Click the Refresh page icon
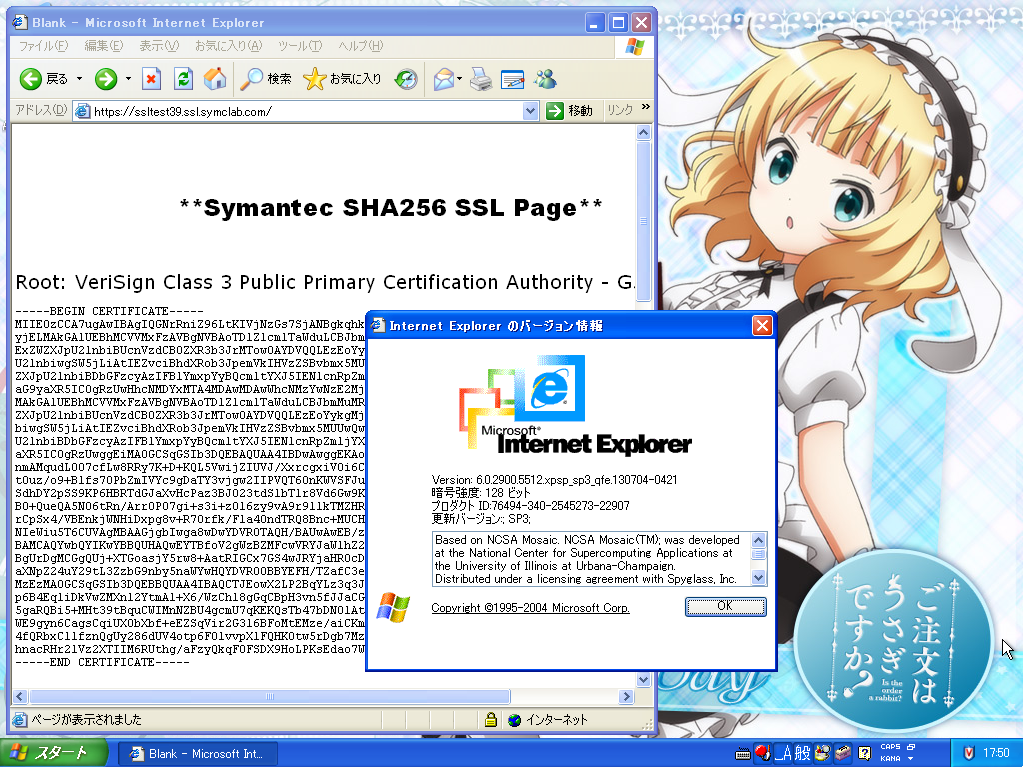1024x767 pixels. [x=184, y=79]
